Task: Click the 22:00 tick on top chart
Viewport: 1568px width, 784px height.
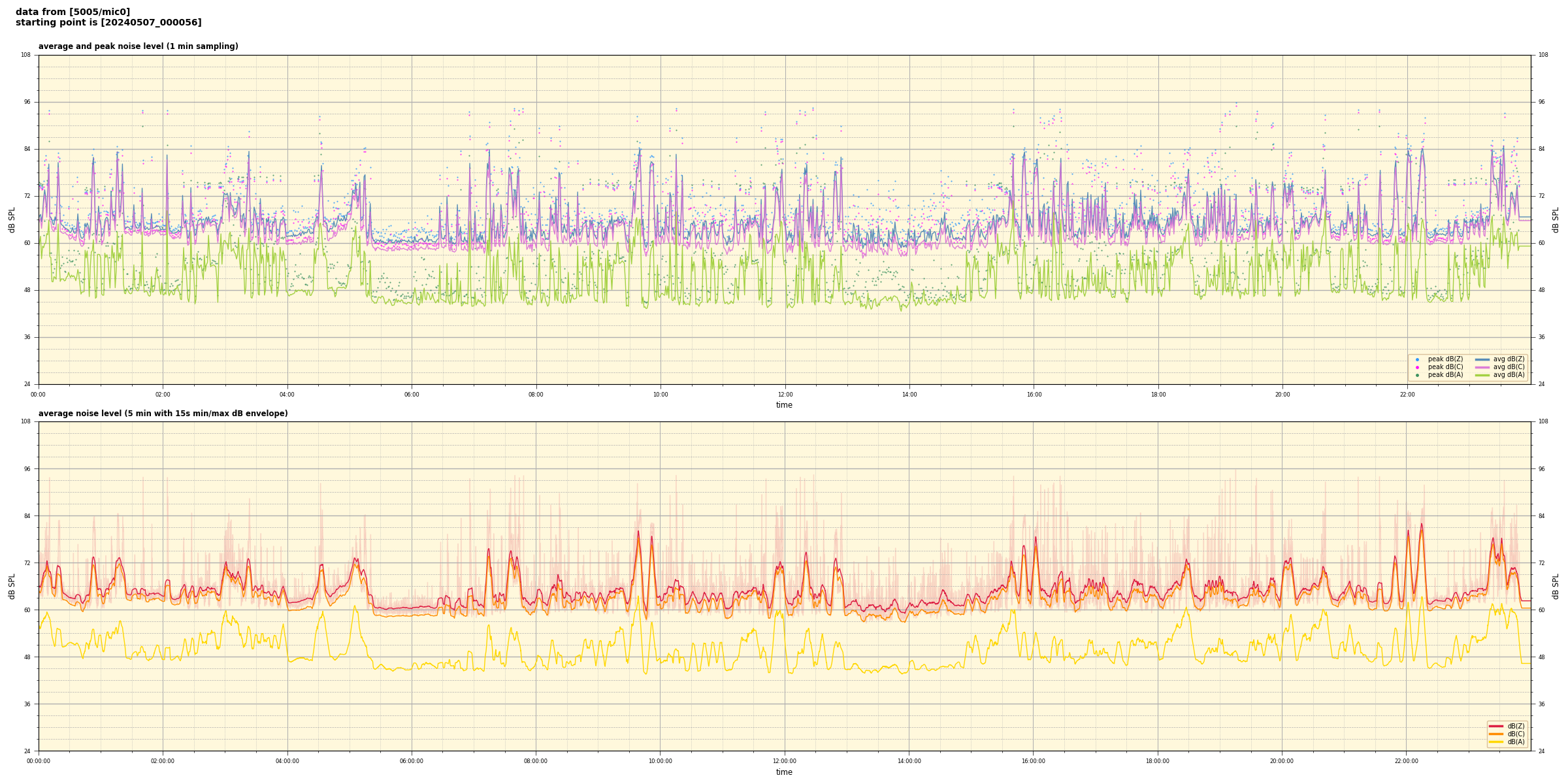Action: tap(1407, 395)
